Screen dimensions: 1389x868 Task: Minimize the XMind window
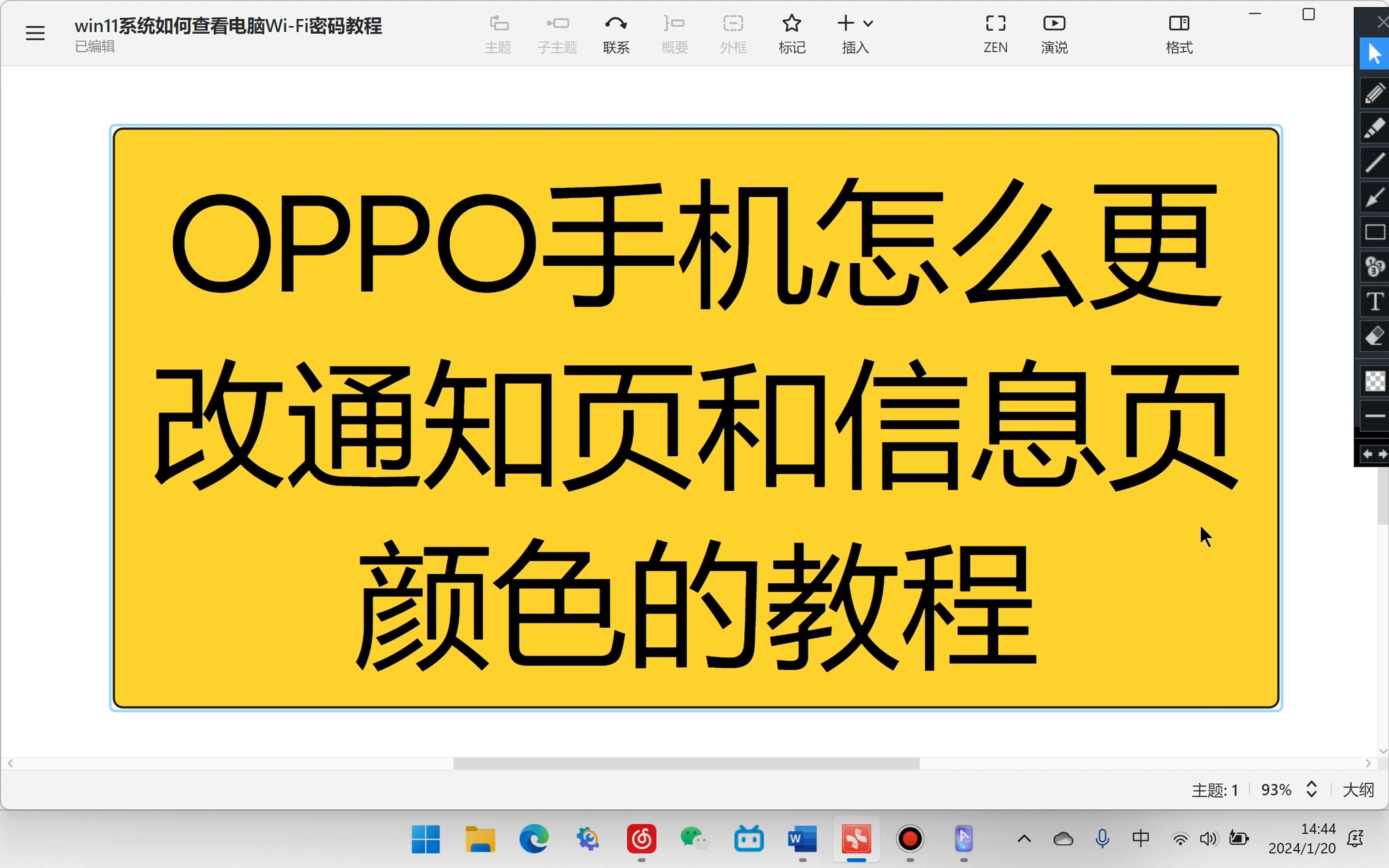[x=1255, y=14]
